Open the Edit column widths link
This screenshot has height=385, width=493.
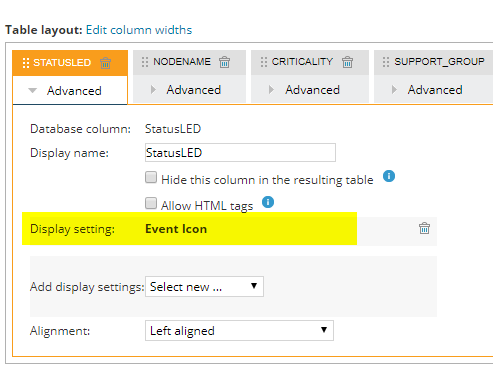[x=139, y=30]
